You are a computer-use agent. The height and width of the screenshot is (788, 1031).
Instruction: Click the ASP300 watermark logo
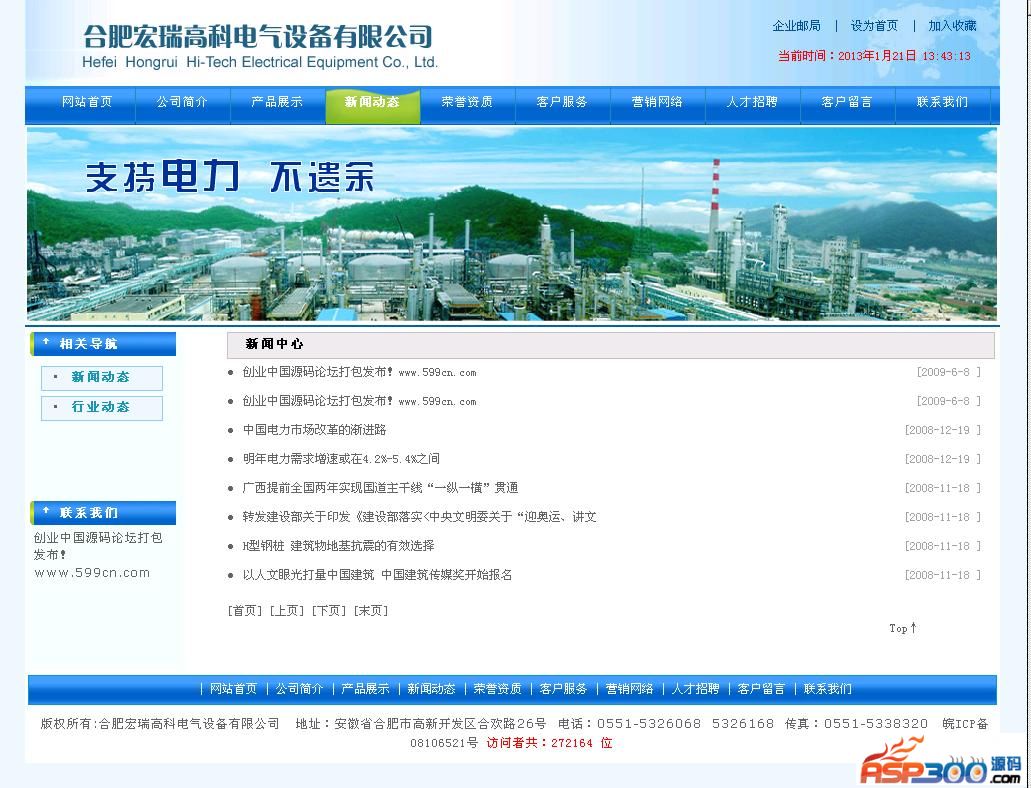pos(938,764)
